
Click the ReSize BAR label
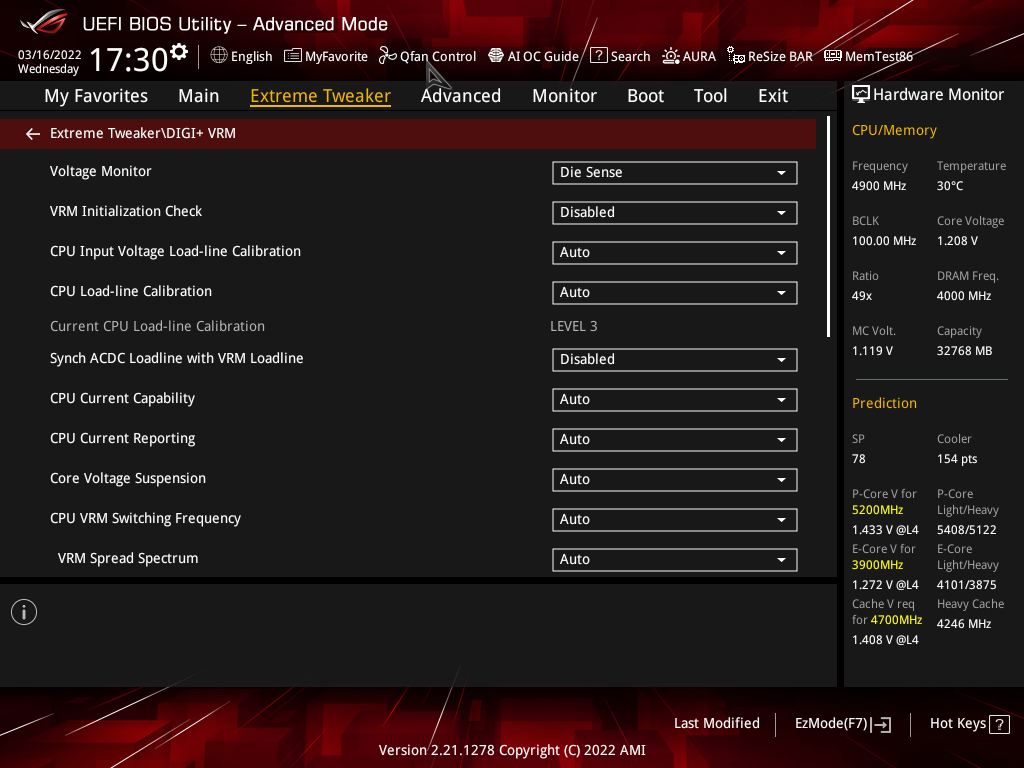(780, 57)
